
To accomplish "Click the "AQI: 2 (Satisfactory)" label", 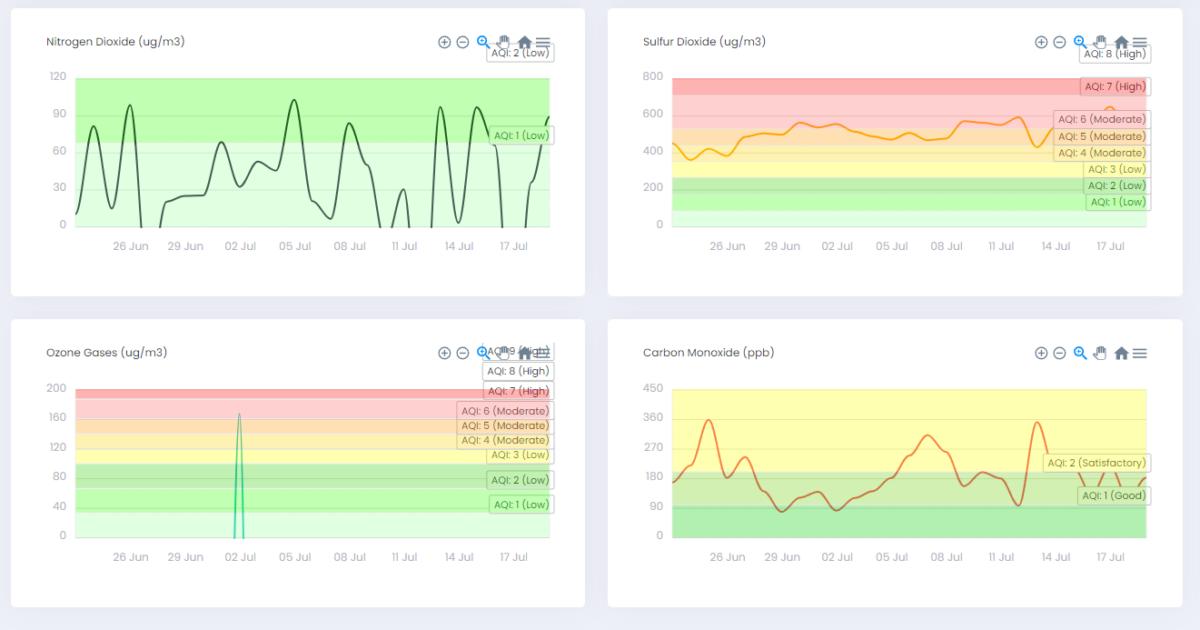I will click(x=1096, y=463).
